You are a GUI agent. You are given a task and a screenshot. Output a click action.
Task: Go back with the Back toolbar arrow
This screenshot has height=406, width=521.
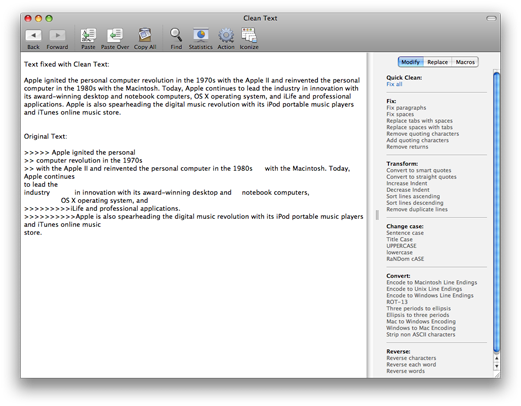[x=33, y=35]
